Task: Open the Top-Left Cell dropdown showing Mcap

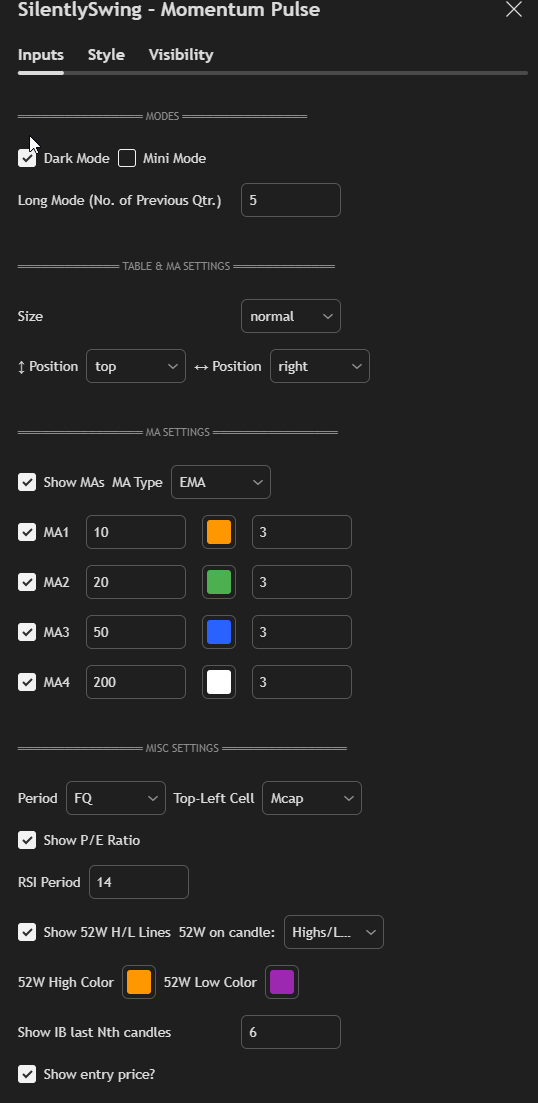Action: pyautogui.click(x=312, y=798)
